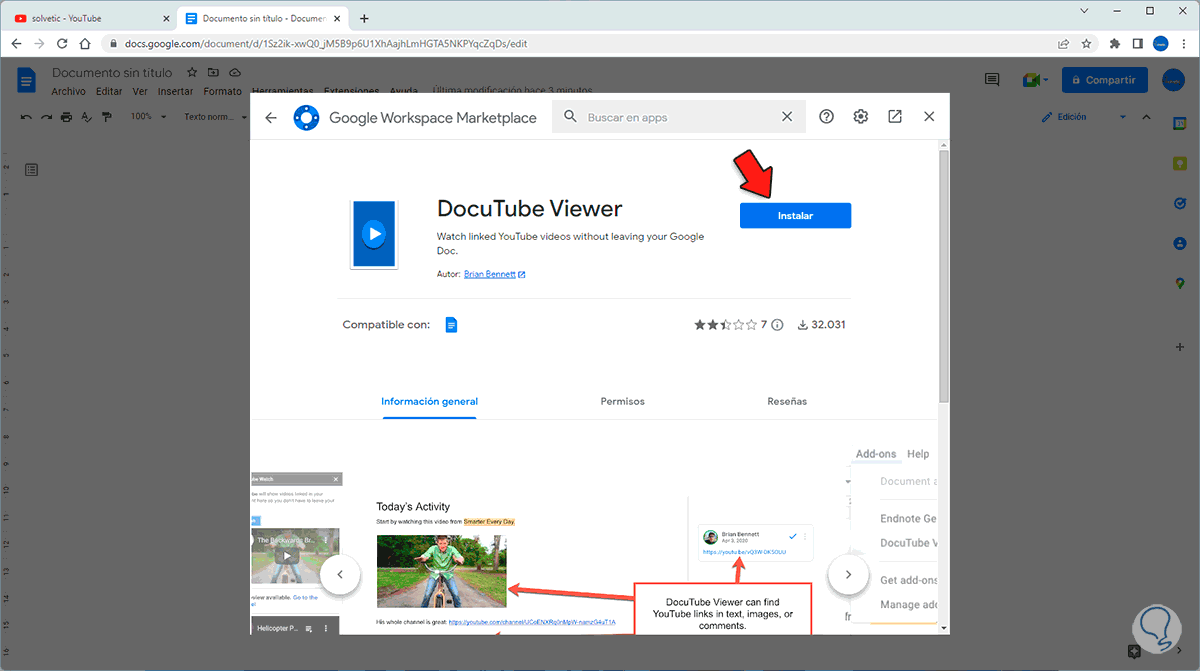This screenshot has width=1200, height=671.
Task: Switch to the Reseñas tab
Action: point(787,401)
